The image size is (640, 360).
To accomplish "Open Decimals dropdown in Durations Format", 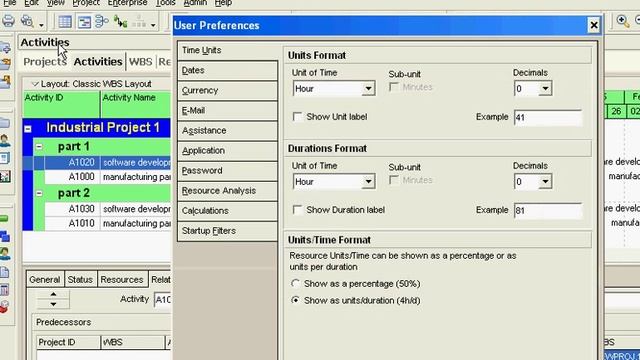I will [x=545, y=182].
